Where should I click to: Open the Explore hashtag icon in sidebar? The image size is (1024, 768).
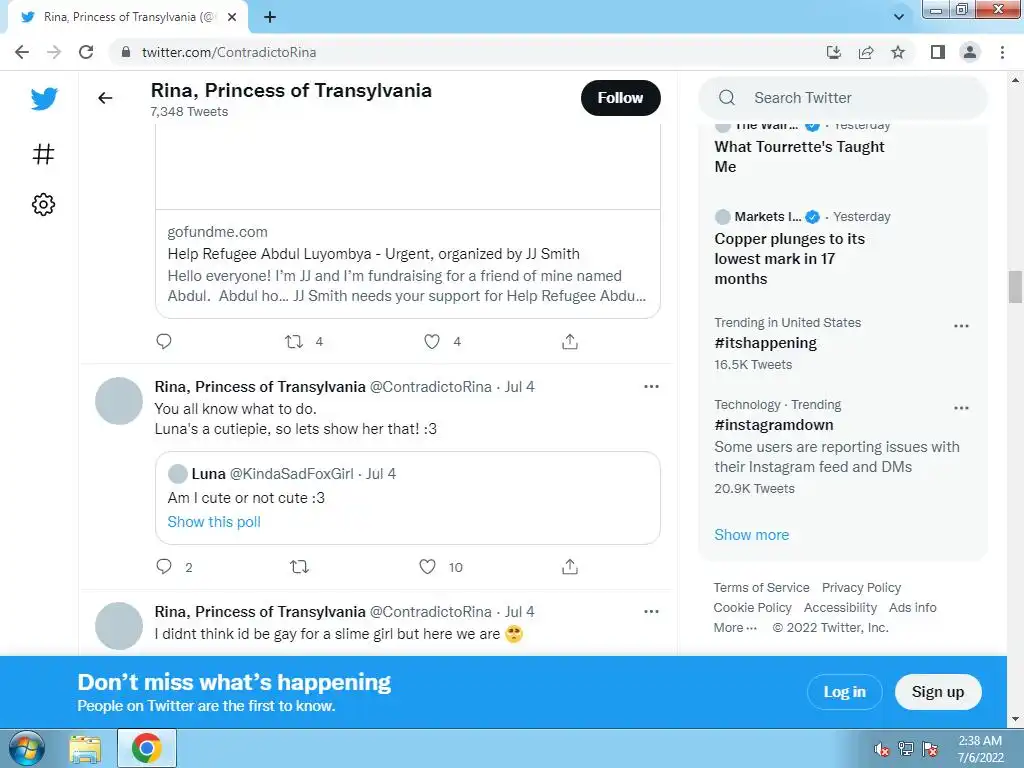[43, 155]
